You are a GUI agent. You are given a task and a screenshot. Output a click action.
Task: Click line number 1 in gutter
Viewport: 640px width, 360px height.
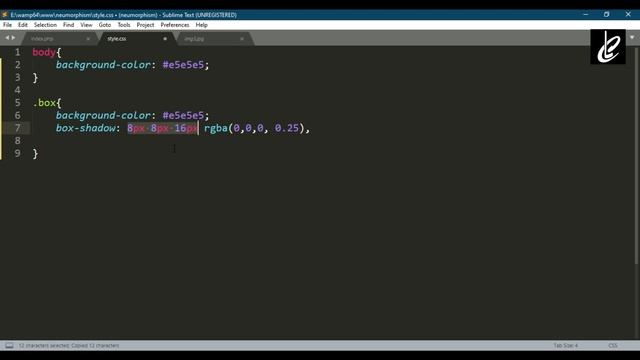click(x=18, y=52)
